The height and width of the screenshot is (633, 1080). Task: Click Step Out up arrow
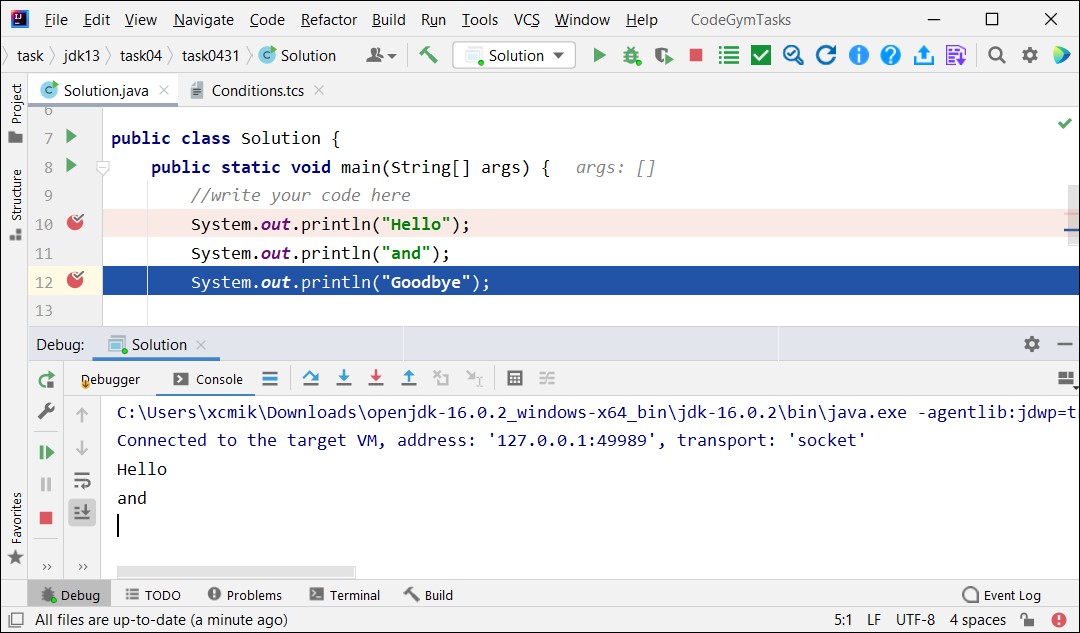408,377
